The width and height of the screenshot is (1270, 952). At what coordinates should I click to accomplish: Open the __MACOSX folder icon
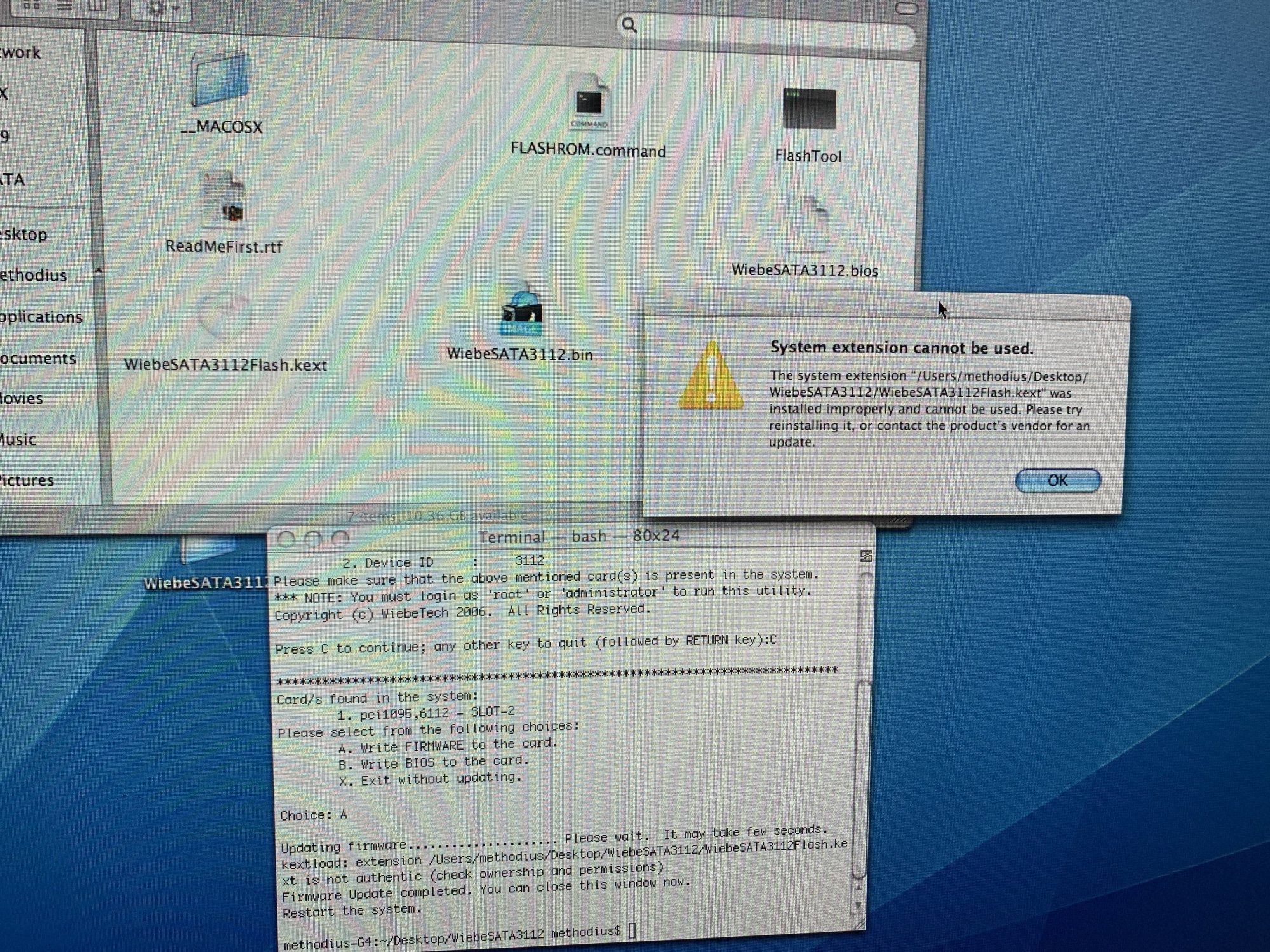point(221,79)
